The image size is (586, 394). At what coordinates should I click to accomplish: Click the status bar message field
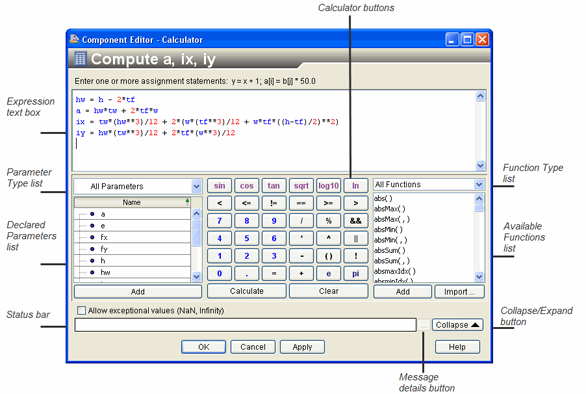[x=245, y=325]
